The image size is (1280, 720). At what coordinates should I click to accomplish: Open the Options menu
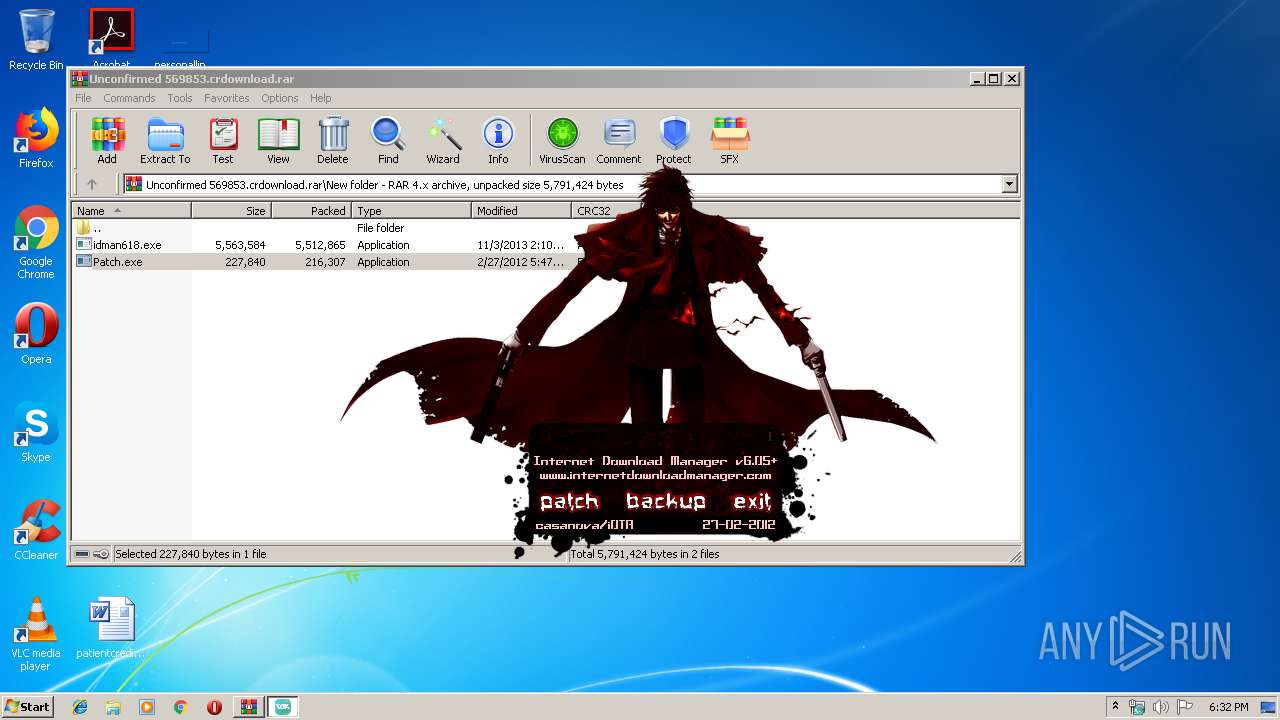tap(280, 98)
